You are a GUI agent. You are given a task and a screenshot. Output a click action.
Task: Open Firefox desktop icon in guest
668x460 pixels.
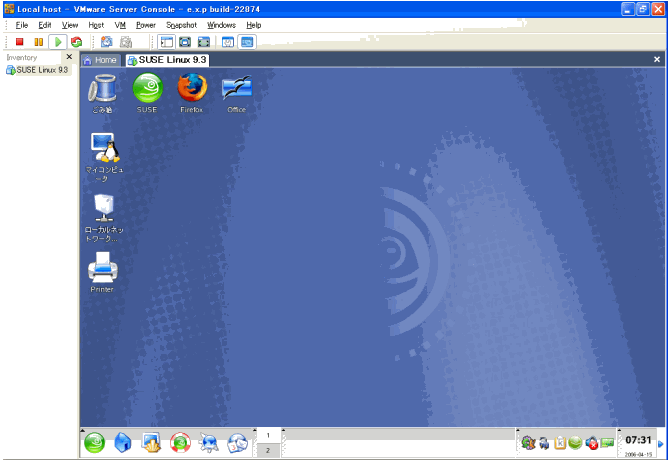coord(191,89)
